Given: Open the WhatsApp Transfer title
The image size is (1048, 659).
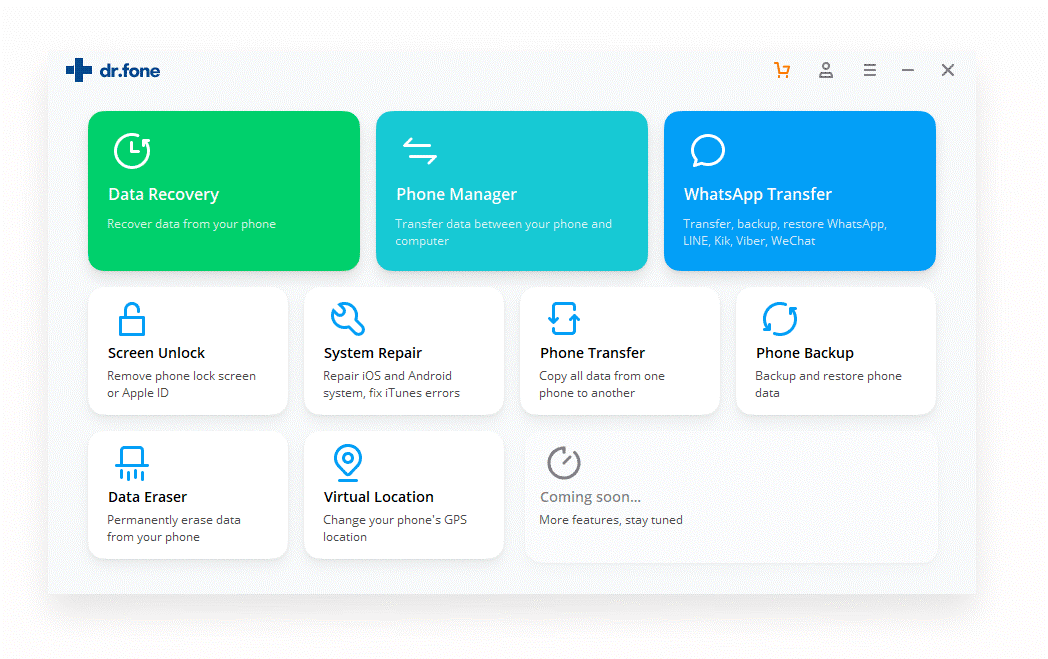Looking at the screenshot, I should point(758,194).
